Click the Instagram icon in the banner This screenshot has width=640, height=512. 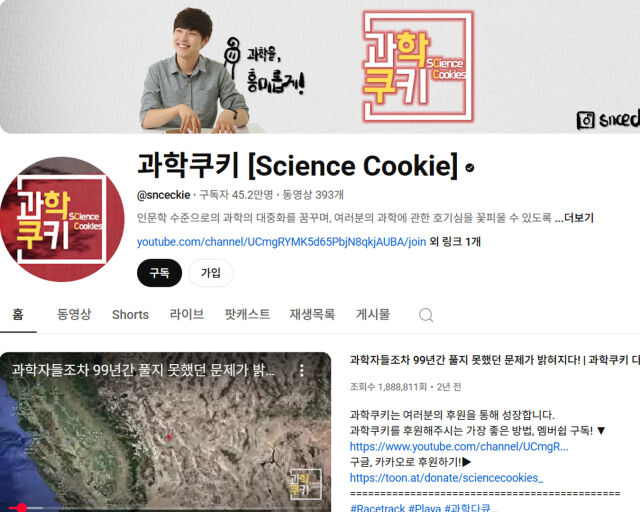click(x=585, y=120)
